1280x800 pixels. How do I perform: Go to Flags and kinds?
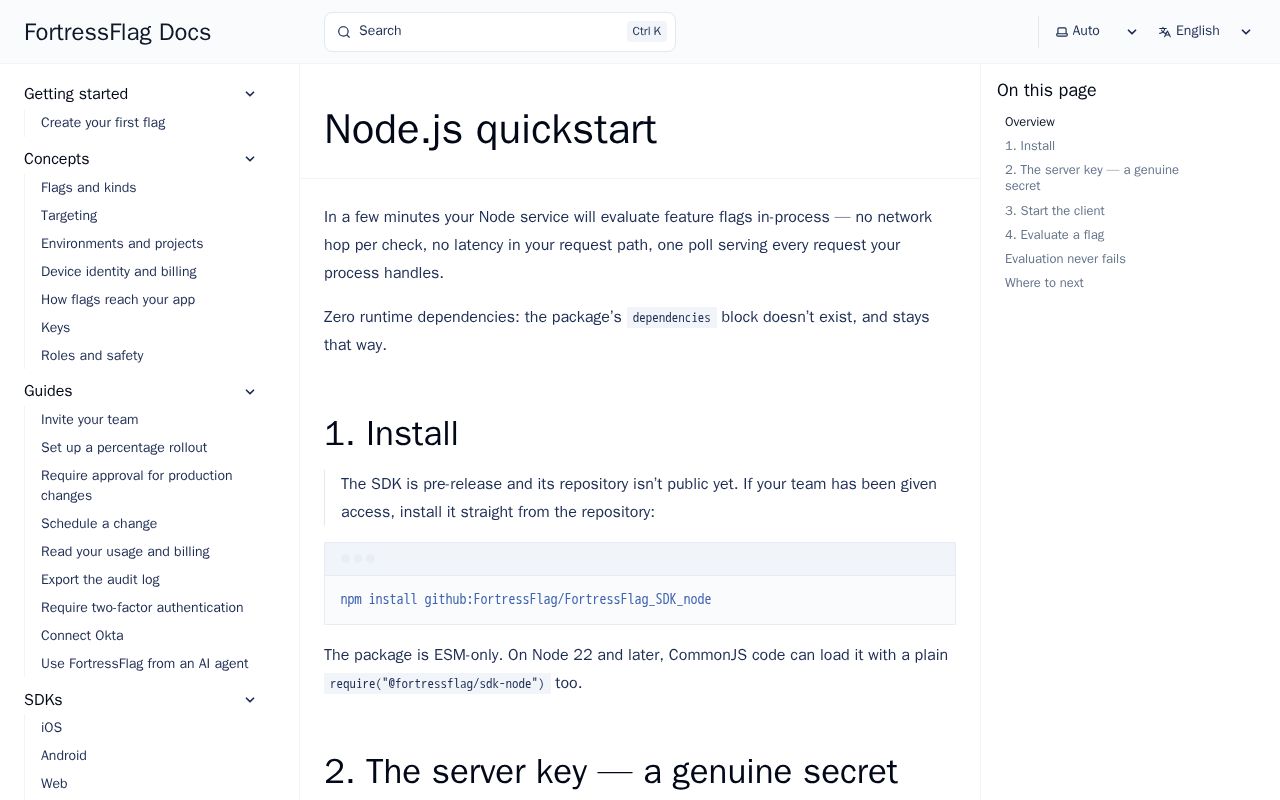pyautogui.click(x=88, y=188)
